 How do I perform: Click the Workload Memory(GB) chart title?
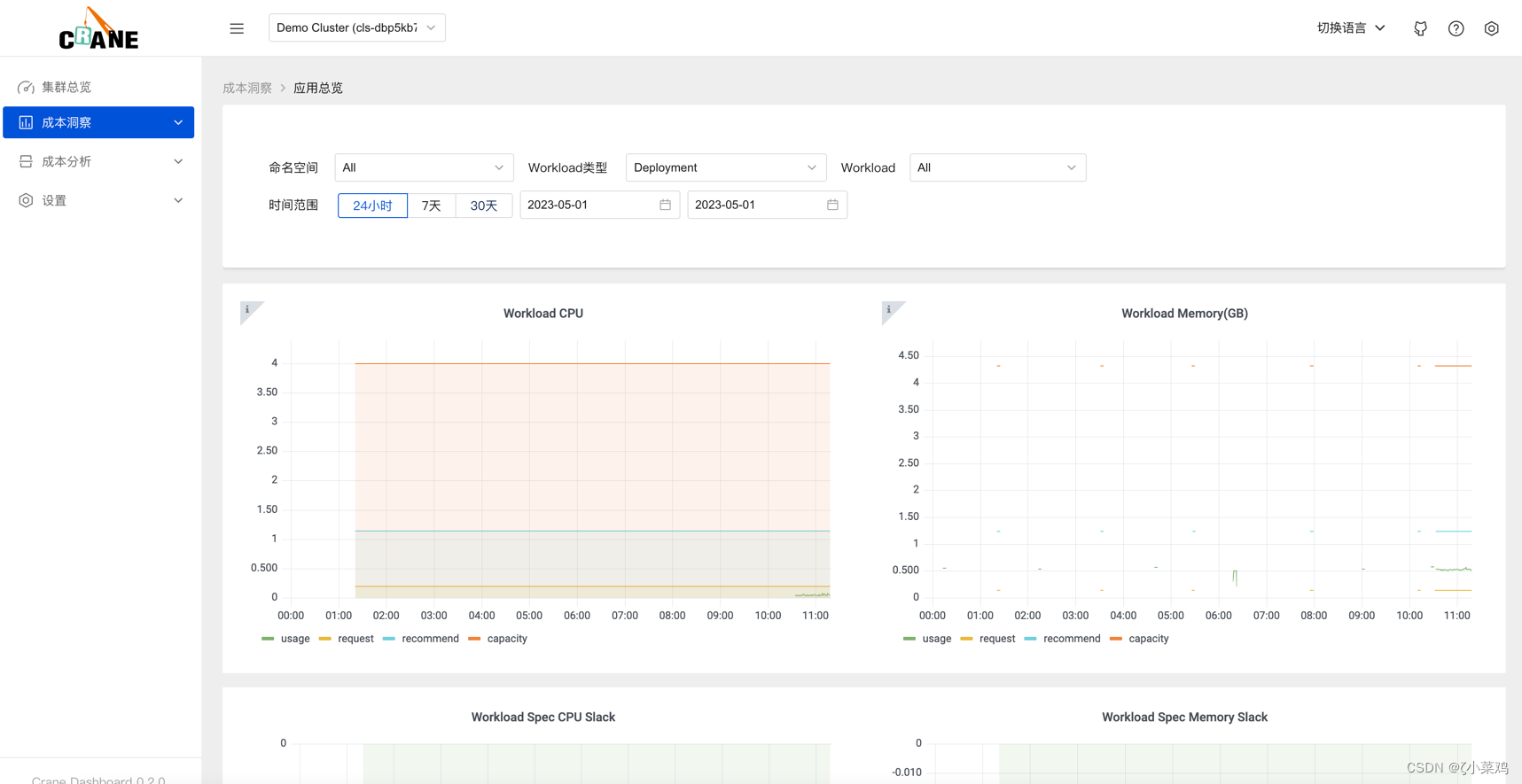[x=1184, y=314]
